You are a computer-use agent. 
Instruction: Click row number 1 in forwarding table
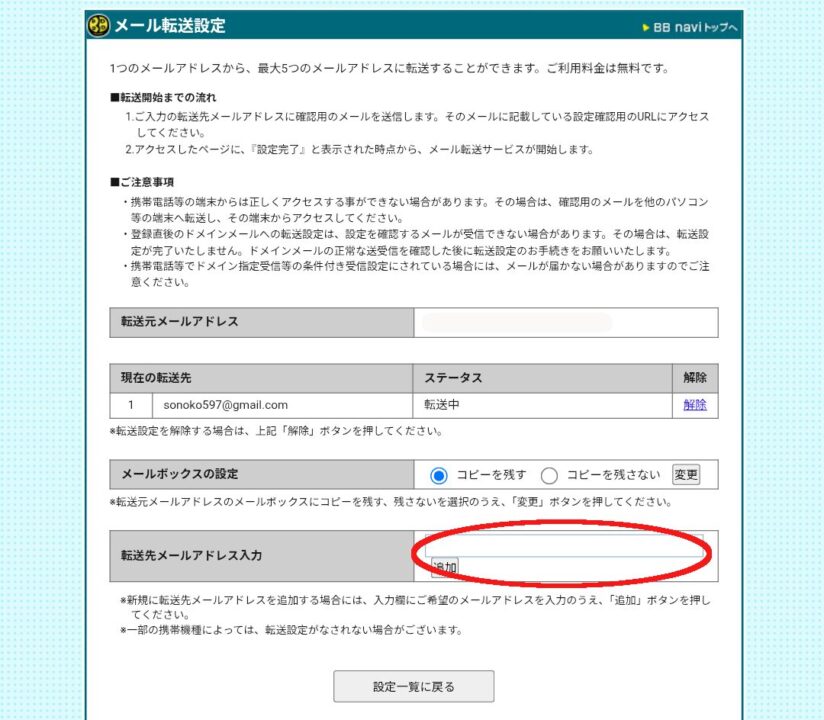click(x=131, y=405)
